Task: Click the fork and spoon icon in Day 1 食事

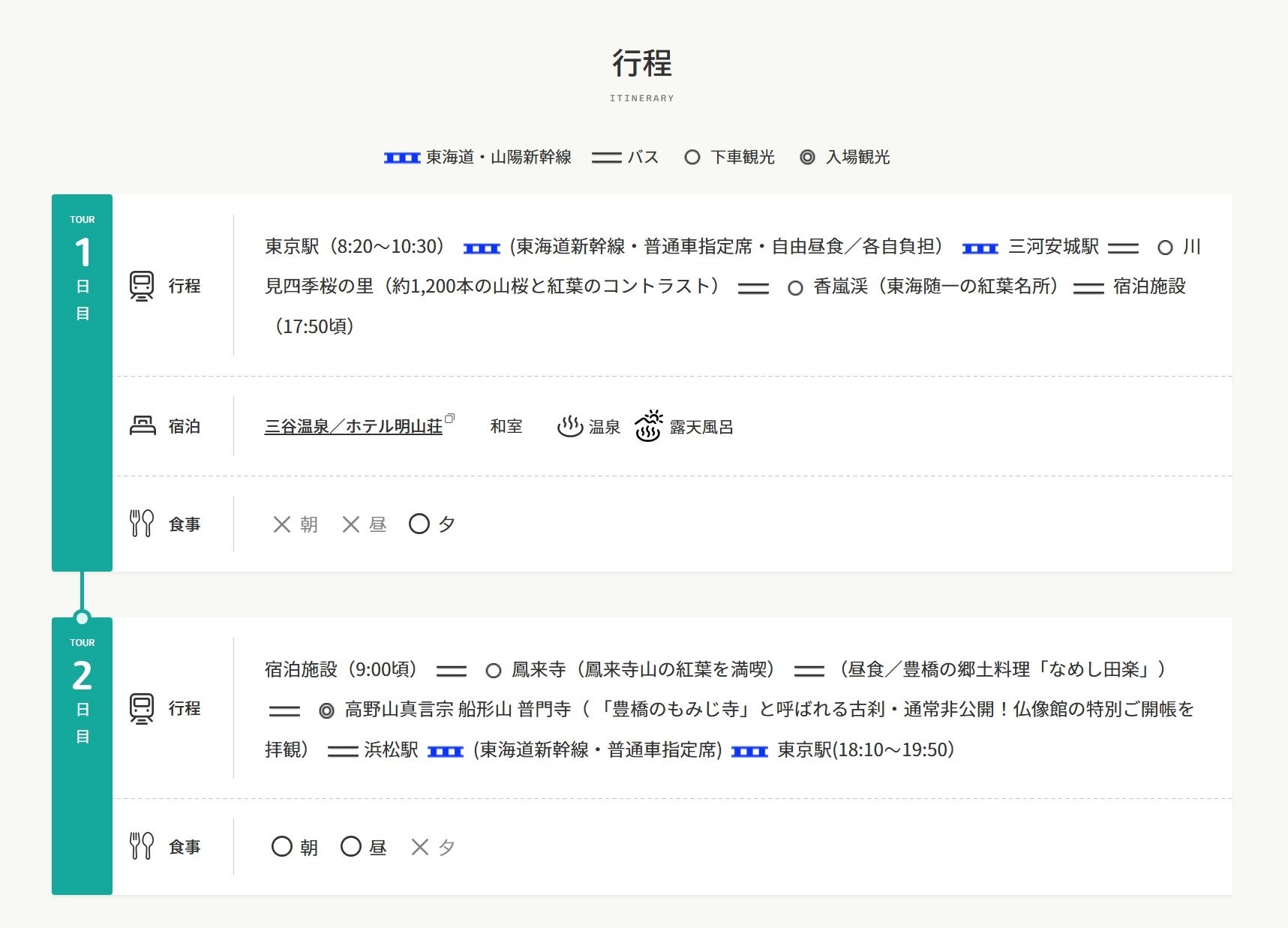Action: (x=142, y=524)
